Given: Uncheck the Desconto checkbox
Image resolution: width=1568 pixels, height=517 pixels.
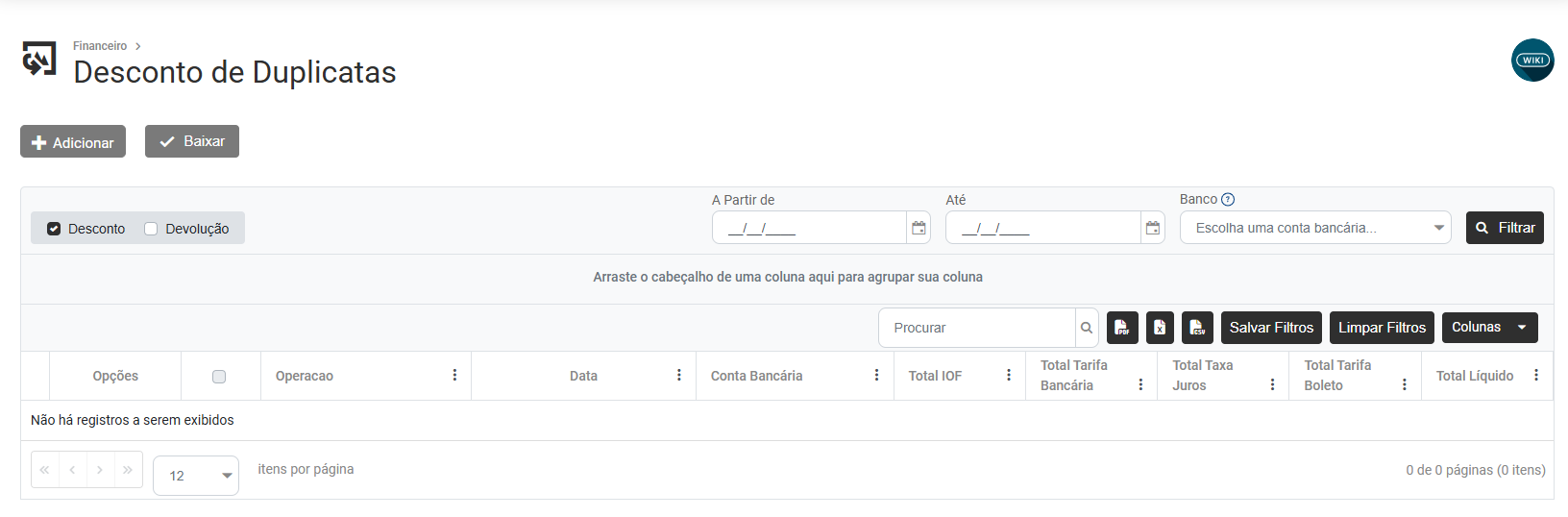Looking at the screenshot, I should pyautogui.click(x=55, y=229).
